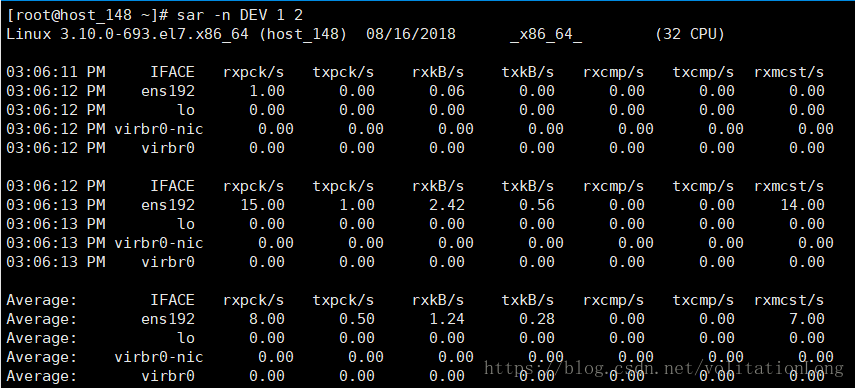Select the rxkB/s value "2.42"
Screen dimensions: 855x388
(447, 205)
